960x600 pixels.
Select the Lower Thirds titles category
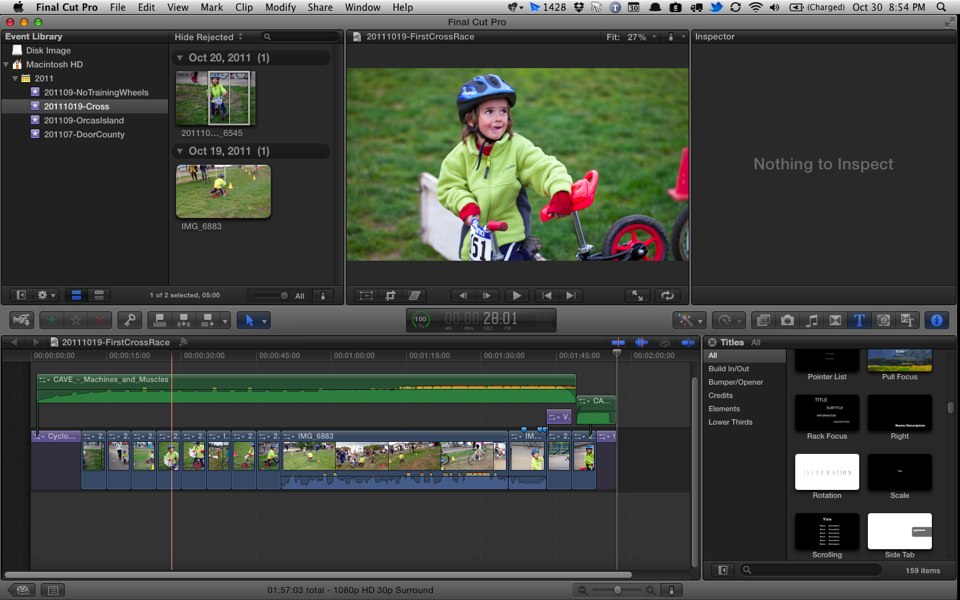click(x=730, y=422)
